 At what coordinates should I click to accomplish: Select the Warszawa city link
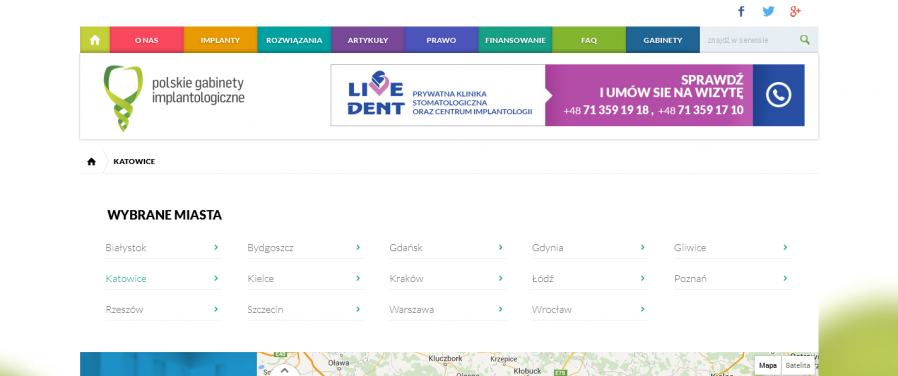(412, 310)
